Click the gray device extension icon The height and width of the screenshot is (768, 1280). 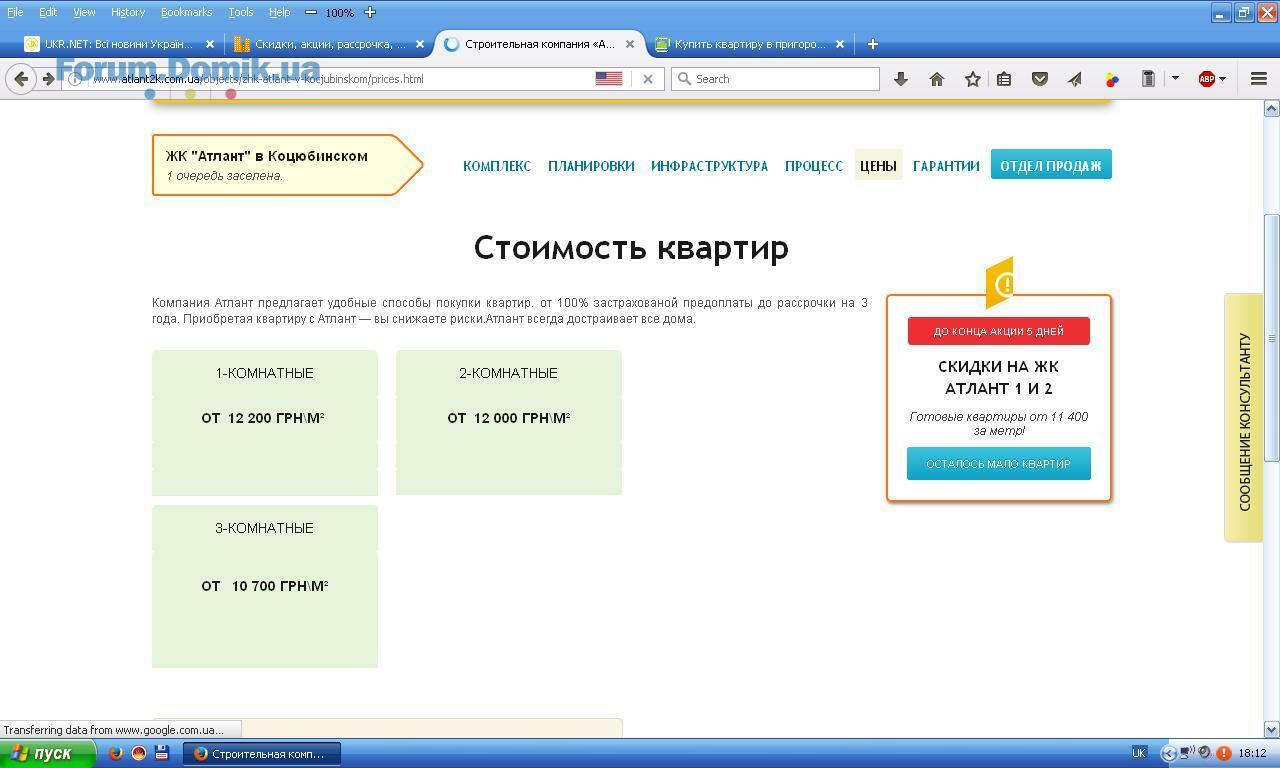1148,79
